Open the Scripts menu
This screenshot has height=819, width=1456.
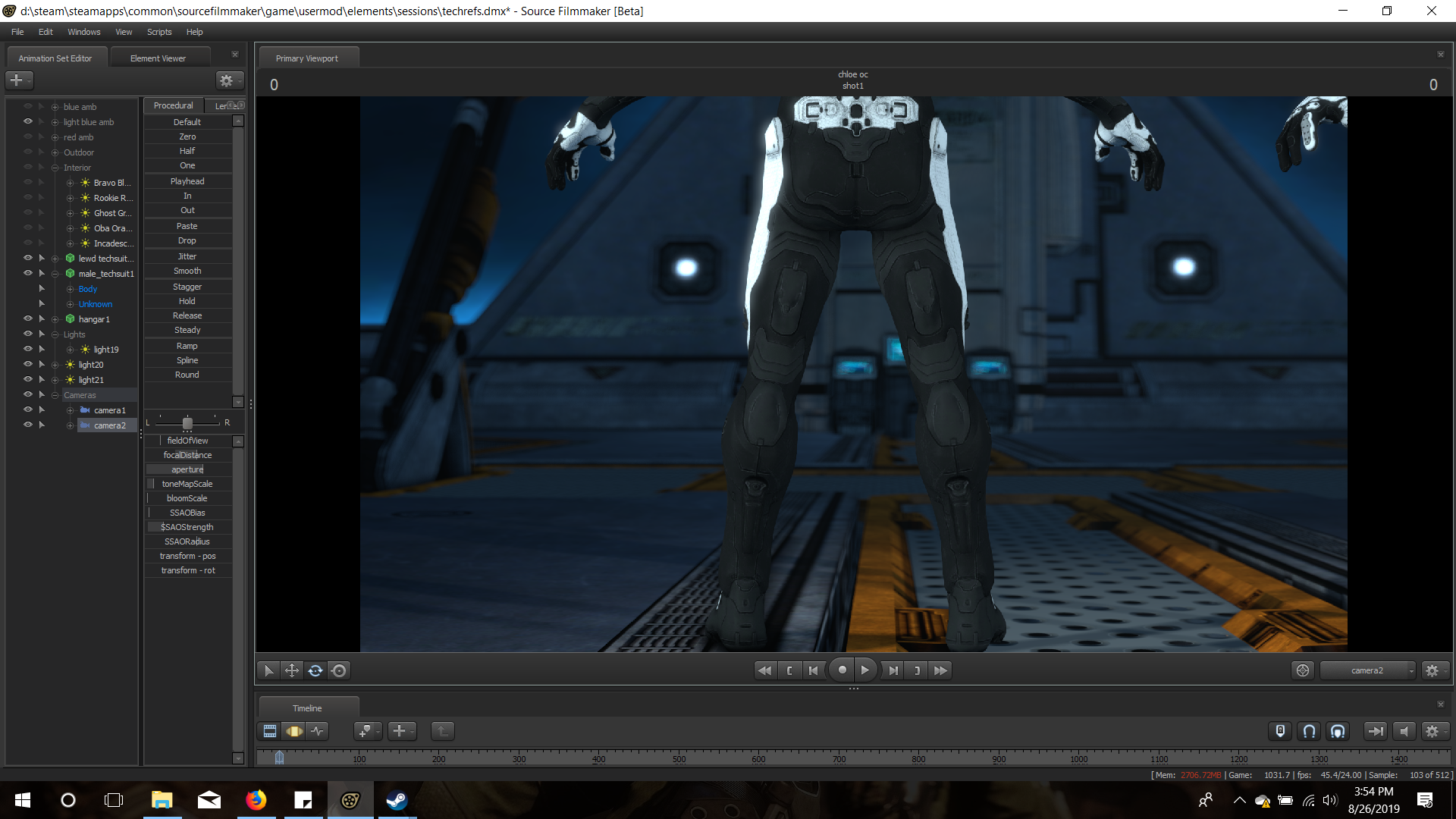tap(159, 32)
